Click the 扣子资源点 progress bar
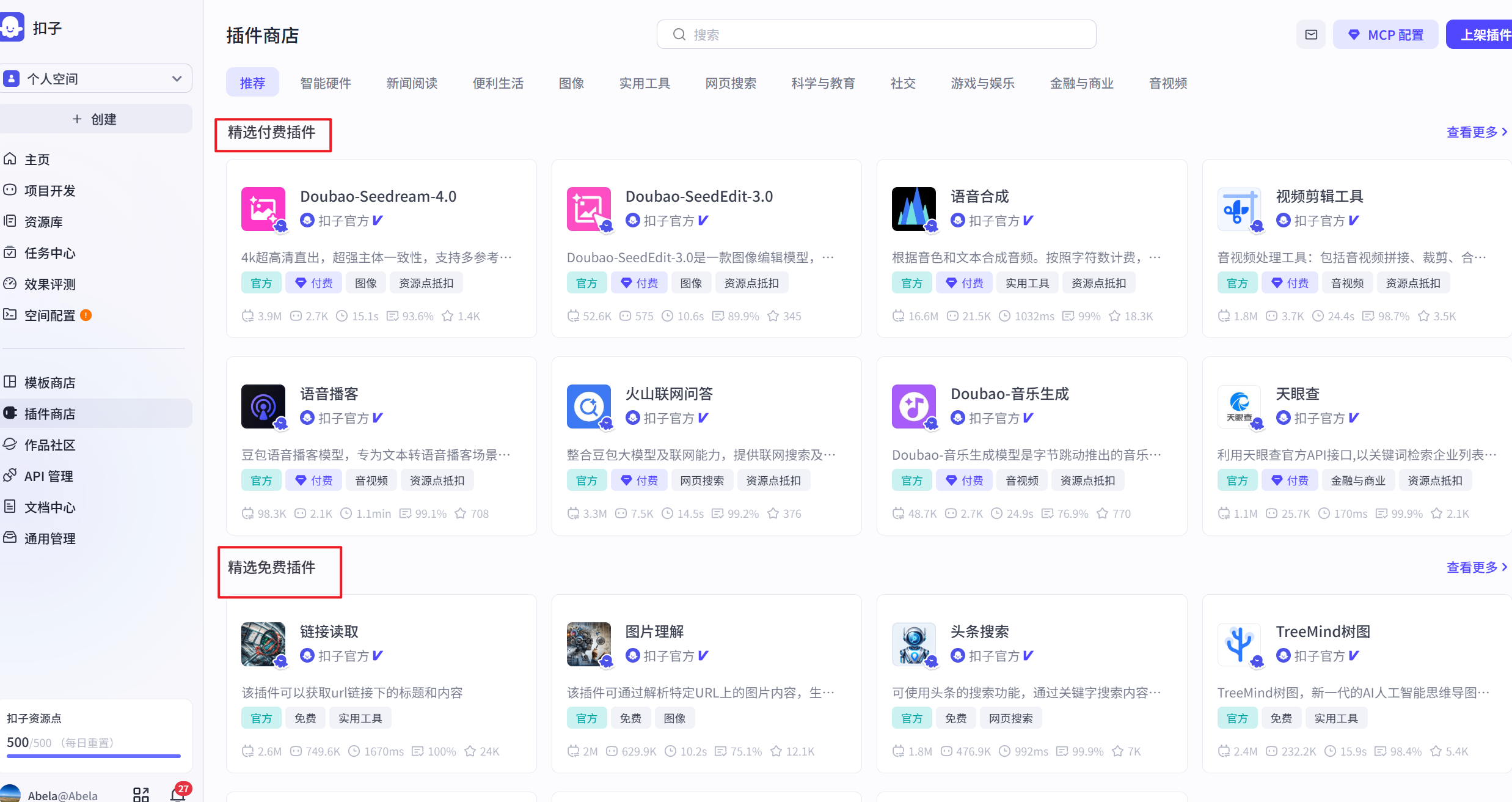Screen dimensions: 1512x802 tap(93, 756)
